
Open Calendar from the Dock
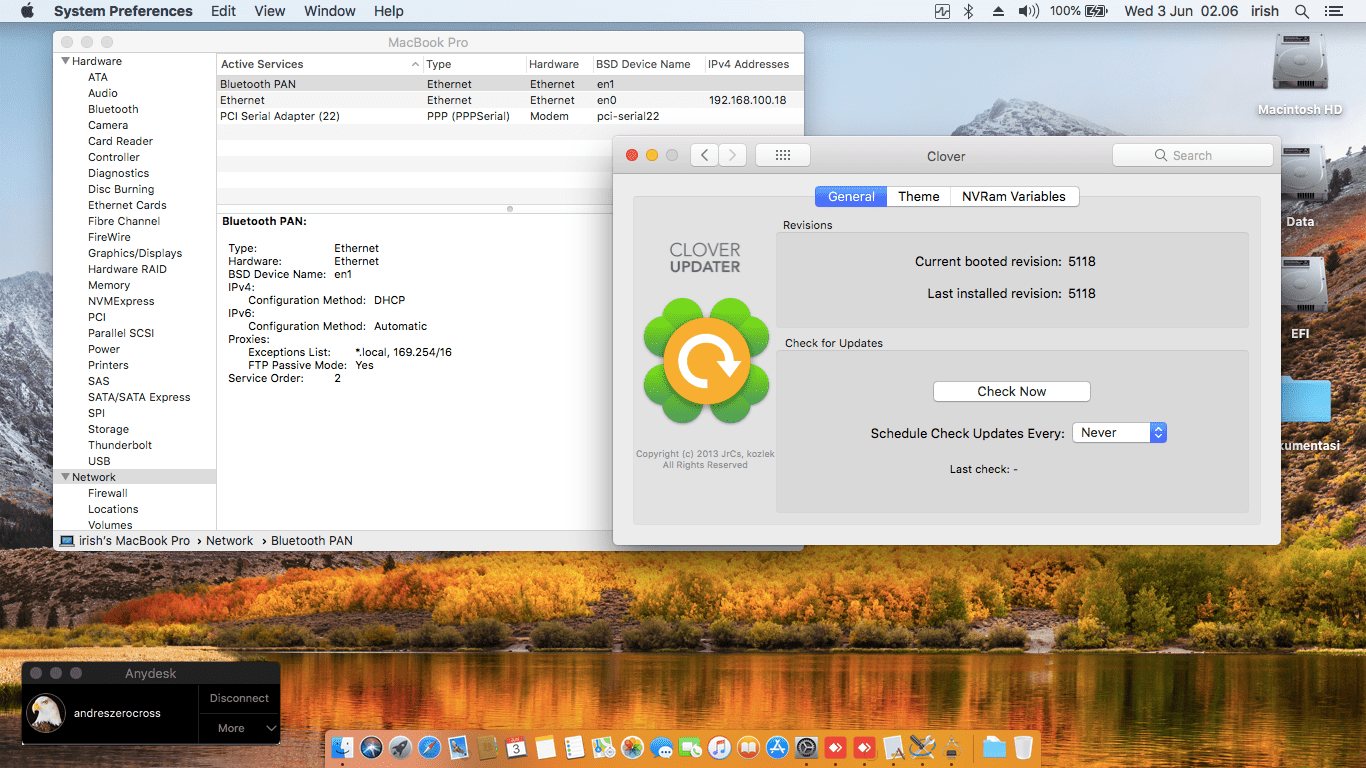(x=516, y=747)
